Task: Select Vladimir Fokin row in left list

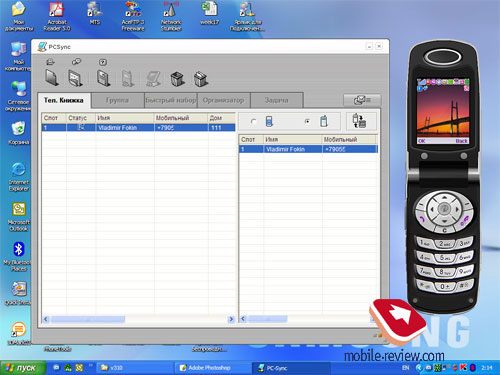Action: (138, 128)
